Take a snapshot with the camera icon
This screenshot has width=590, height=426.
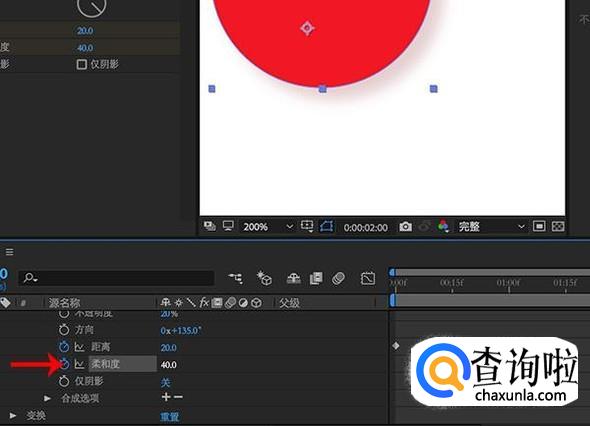click(x=405, y=227)
